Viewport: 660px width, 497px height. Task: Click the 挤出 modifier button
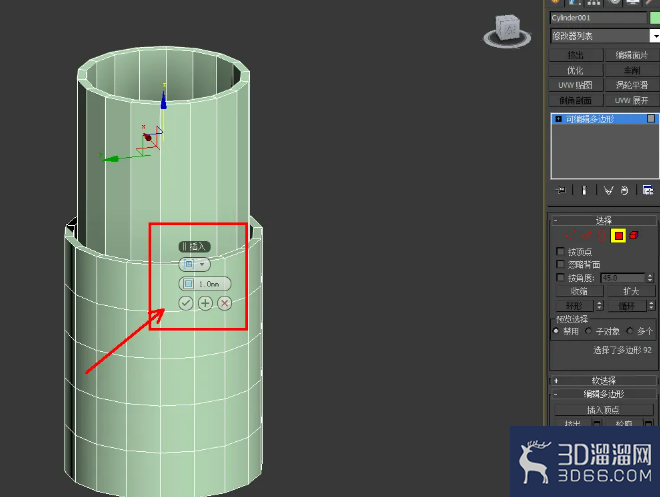(575, 55)
